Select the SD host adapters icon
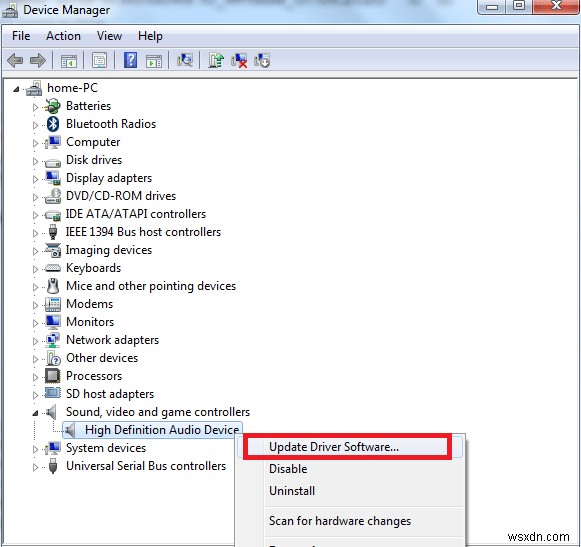The width and height of the screenshot is (581, 547). [x=53, y=393]
